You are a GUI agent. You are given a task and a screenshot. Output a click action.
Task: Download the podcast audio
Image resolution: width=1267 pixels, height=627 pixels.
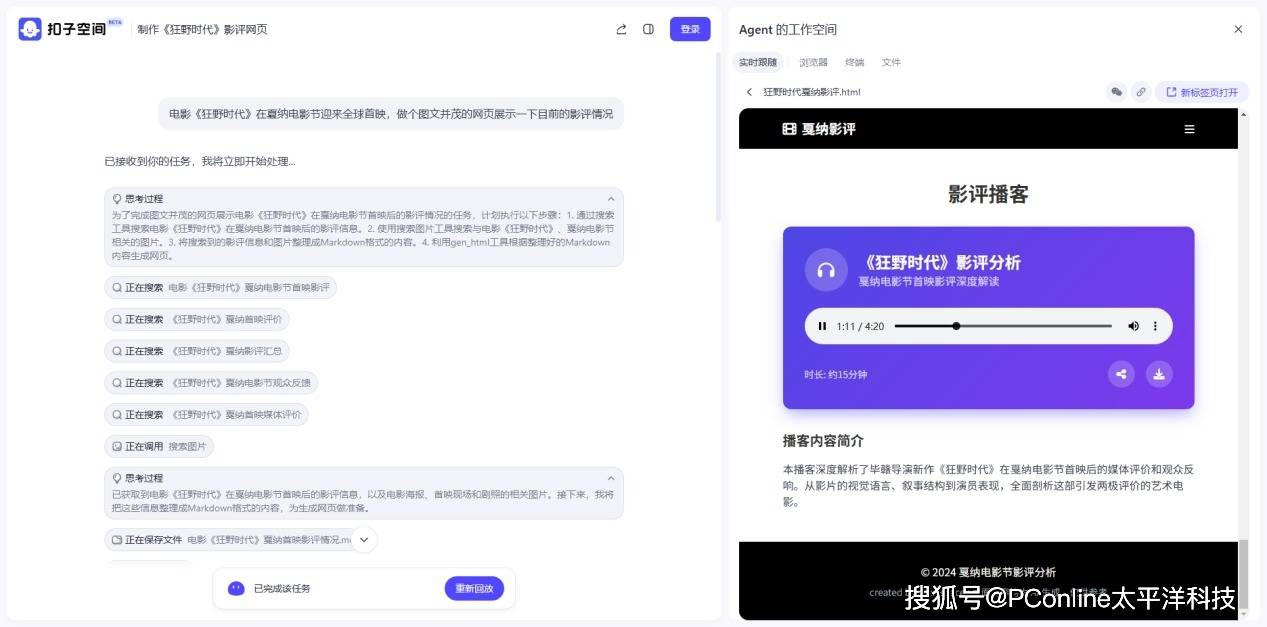coord(1159,374)
